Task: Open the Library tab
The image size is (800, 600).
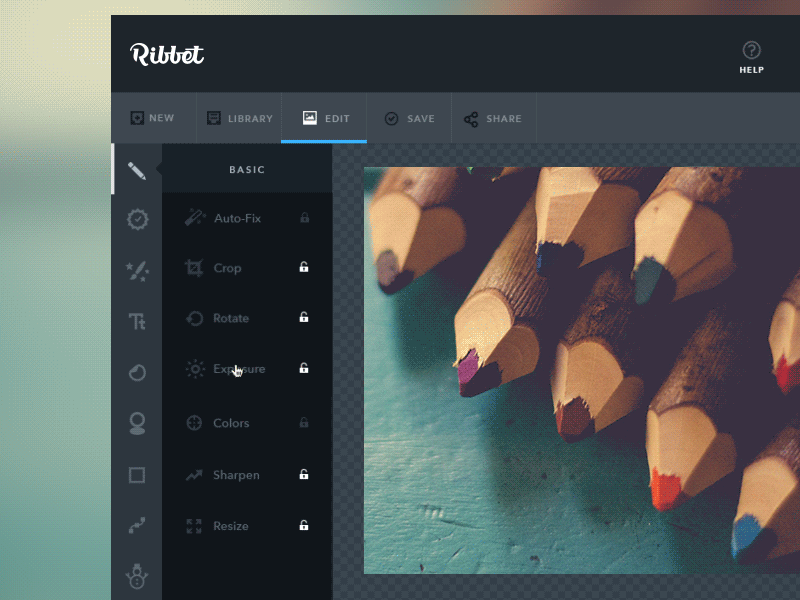Action: tap(239, 117)
